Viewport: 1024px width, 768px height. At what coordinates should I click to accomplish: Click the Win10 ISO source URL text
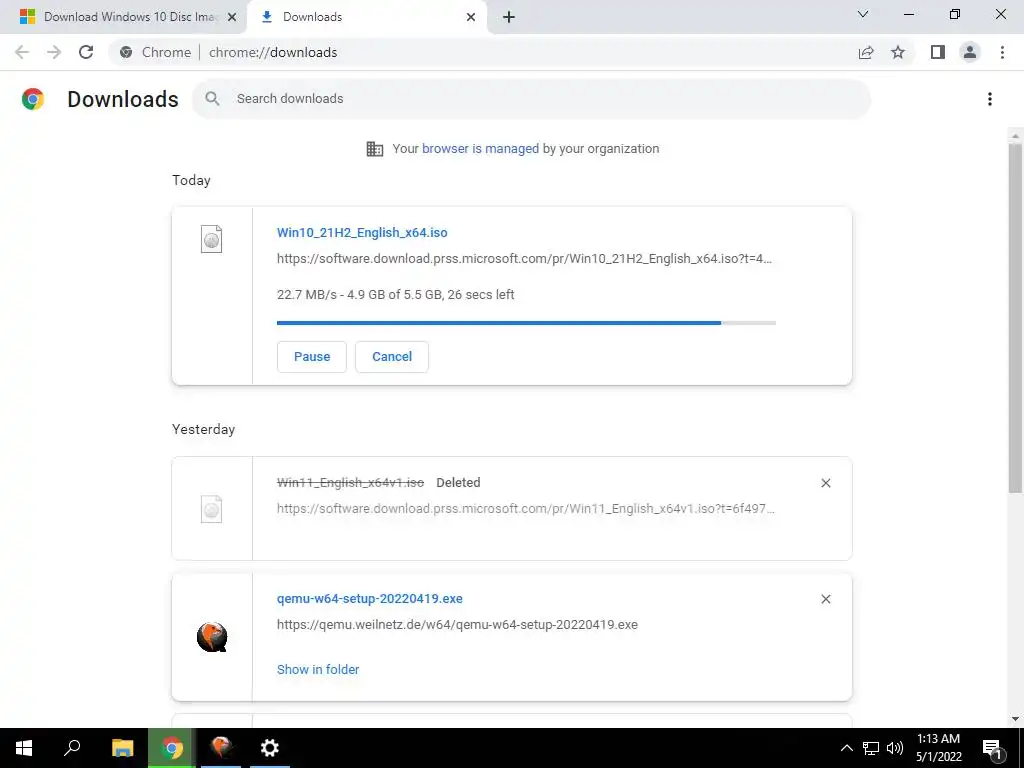click(524, 259)
